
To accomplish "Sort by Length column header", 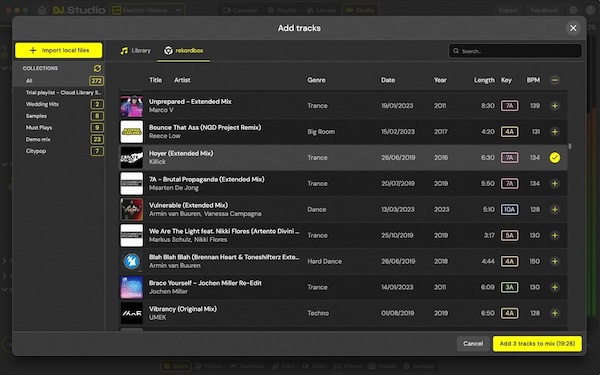I will pyautogui.click(x=484, y=80).
